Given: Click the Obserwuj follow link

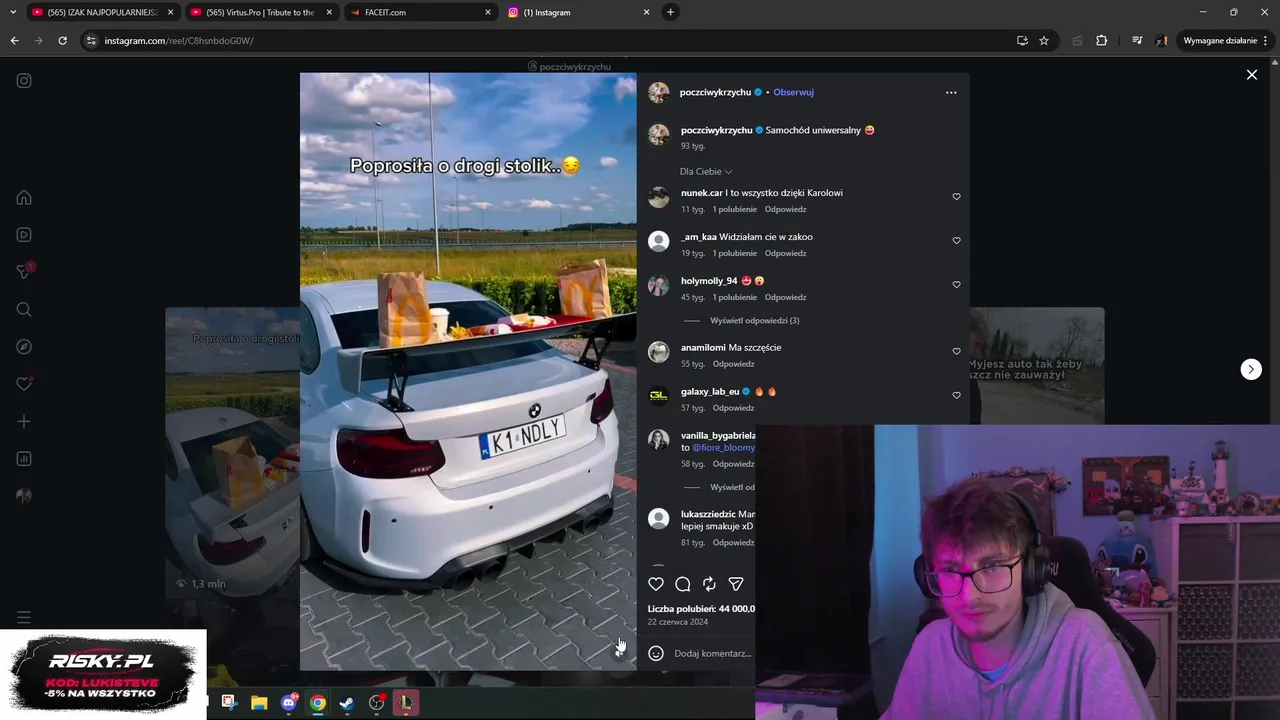Looking at the screenshot, I should (x=793, y=92).
